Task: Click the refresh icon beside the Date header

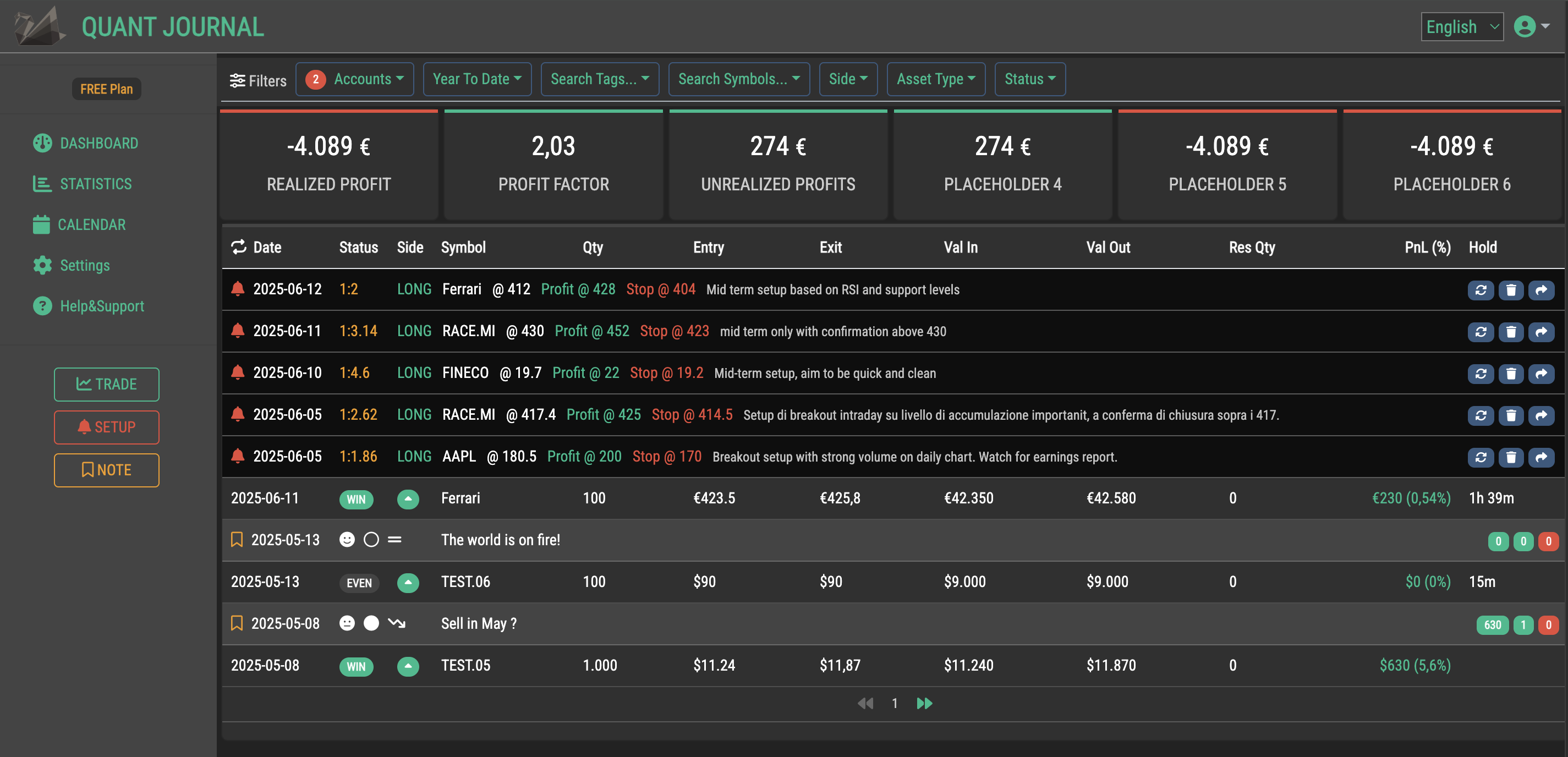Action: coord(239,247)
